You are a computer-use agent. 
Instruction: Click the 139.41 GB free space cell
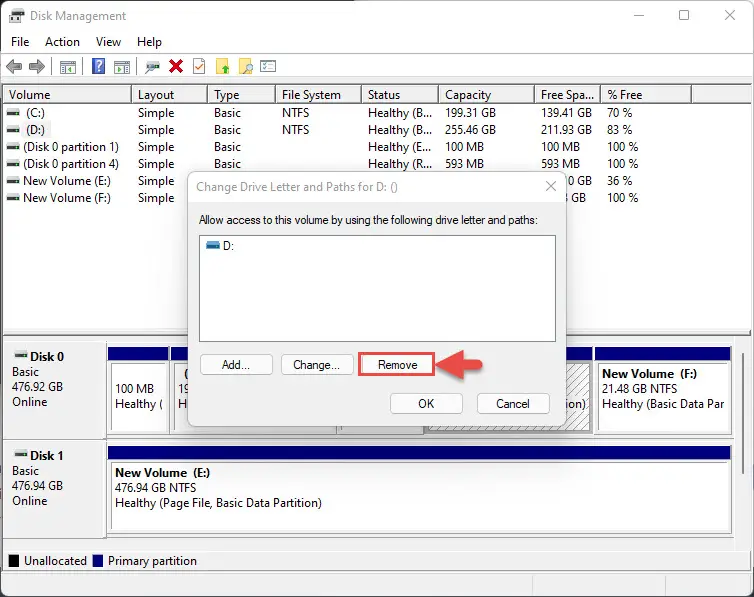pos(566,112)
